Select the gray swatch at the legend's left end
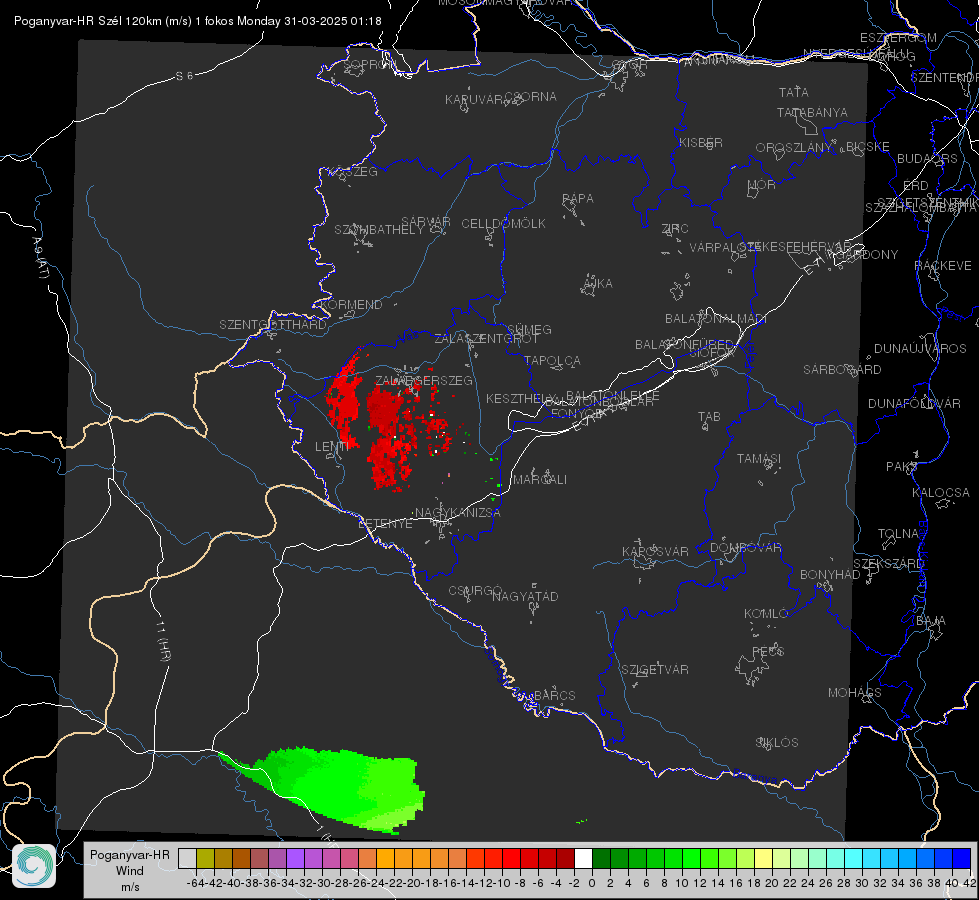The image size is (979, 900). (x=187, y=858)
